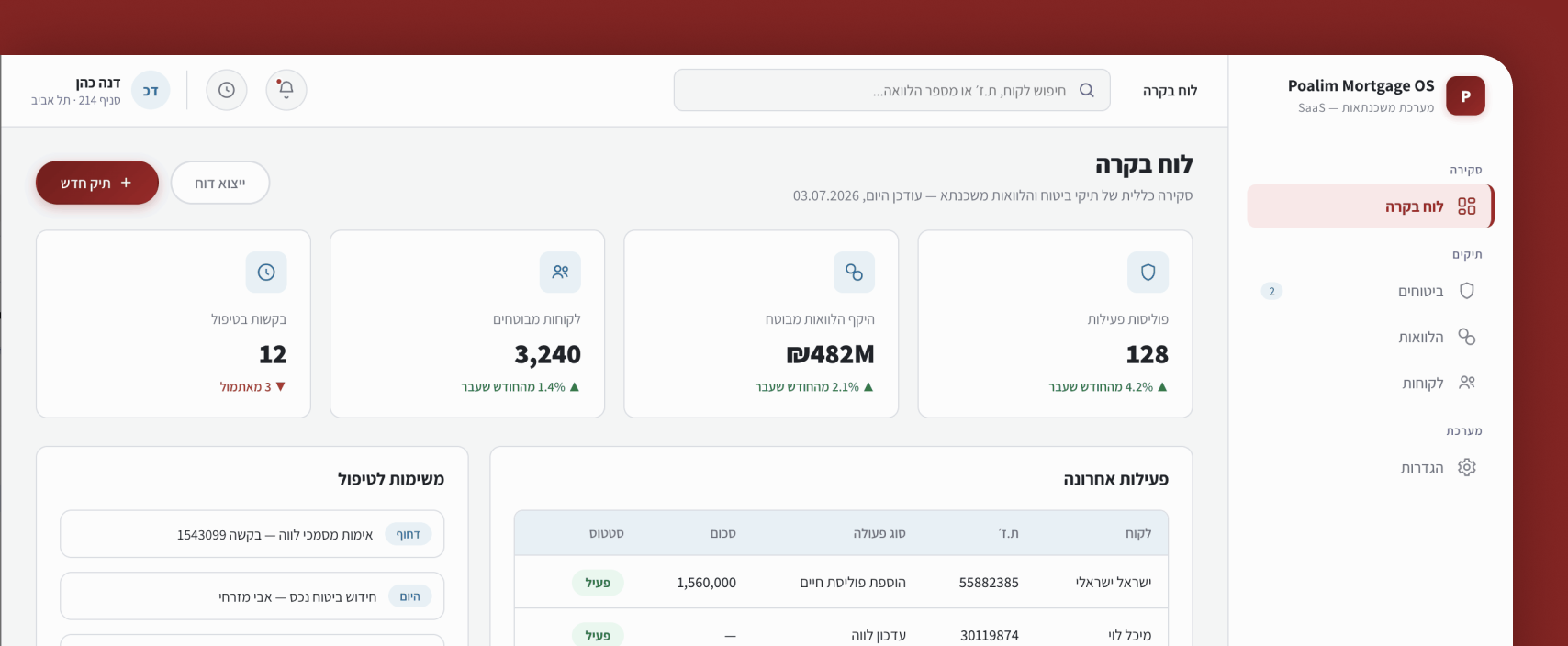Click the דנה כהן user name

pos(98,83)
